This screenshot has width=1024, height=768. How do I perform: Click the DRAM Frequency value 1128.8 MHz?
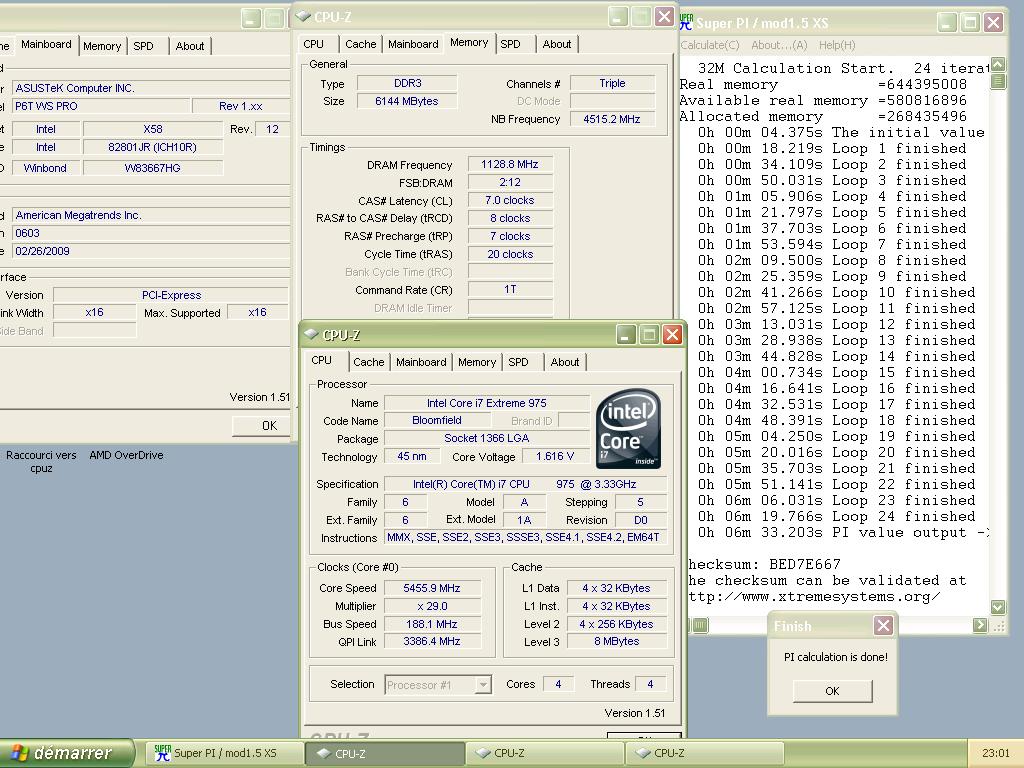510,165
